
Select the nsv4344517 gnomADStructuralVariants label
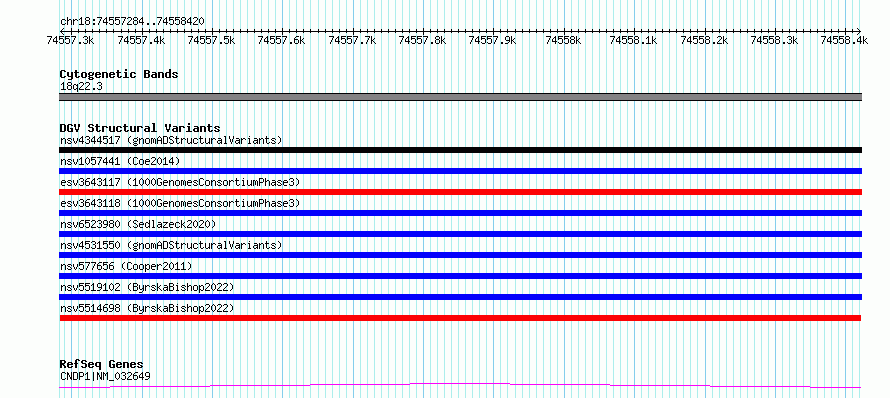(171, 140)
